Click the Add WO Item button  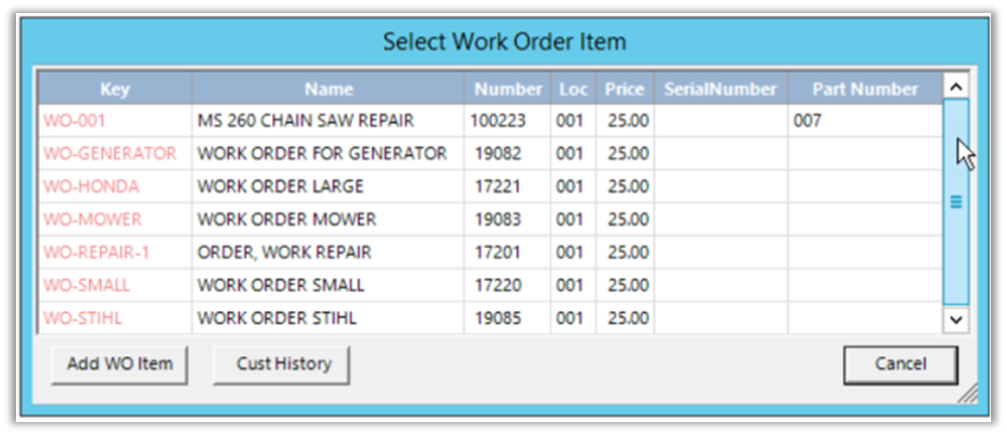pos(119,364)
